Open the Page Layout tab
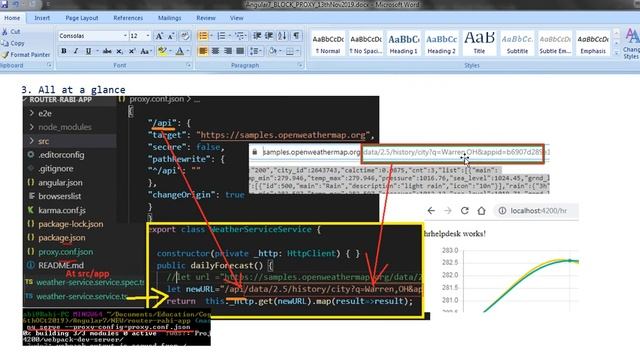Screen dimensions: 640x360 pos(82,18)
